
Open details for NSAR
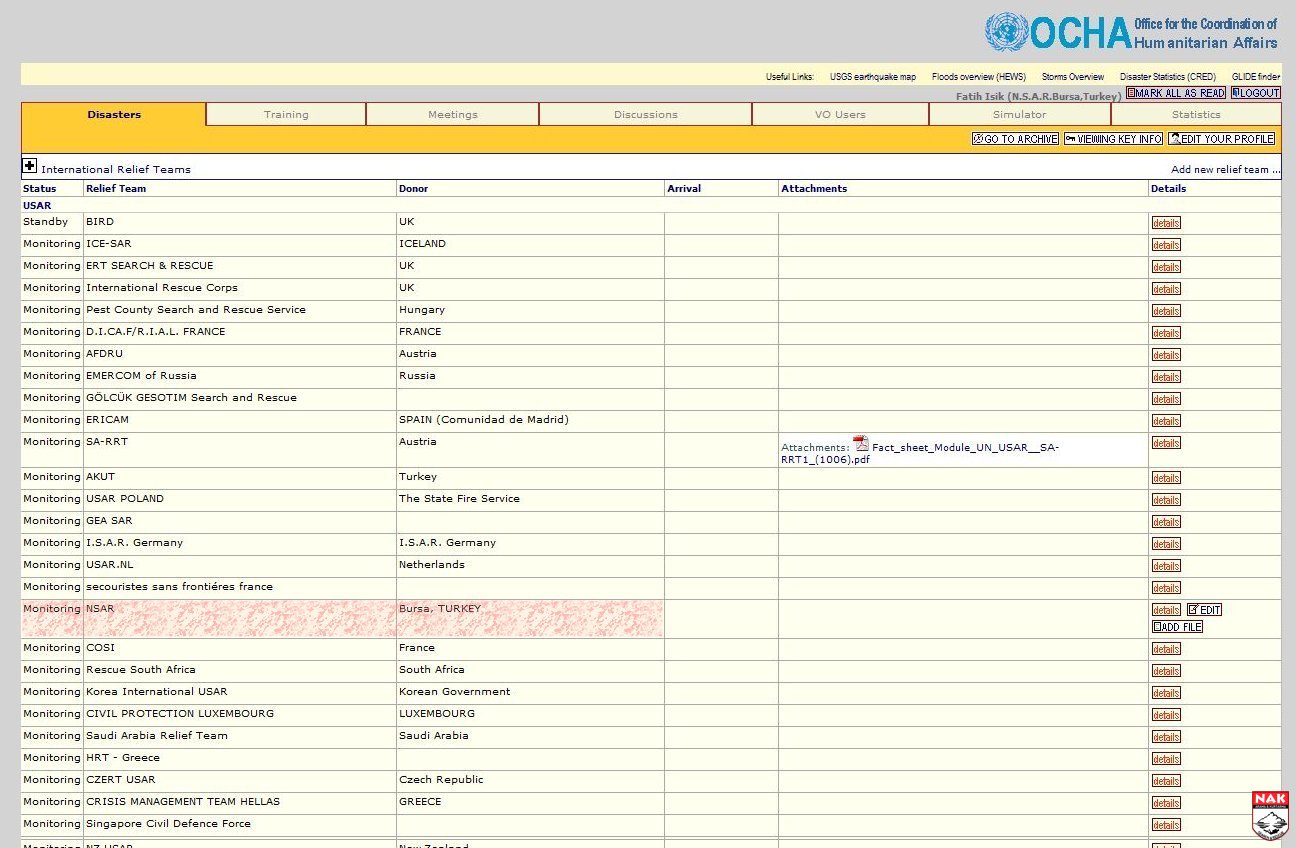(x=1166, y=610)
